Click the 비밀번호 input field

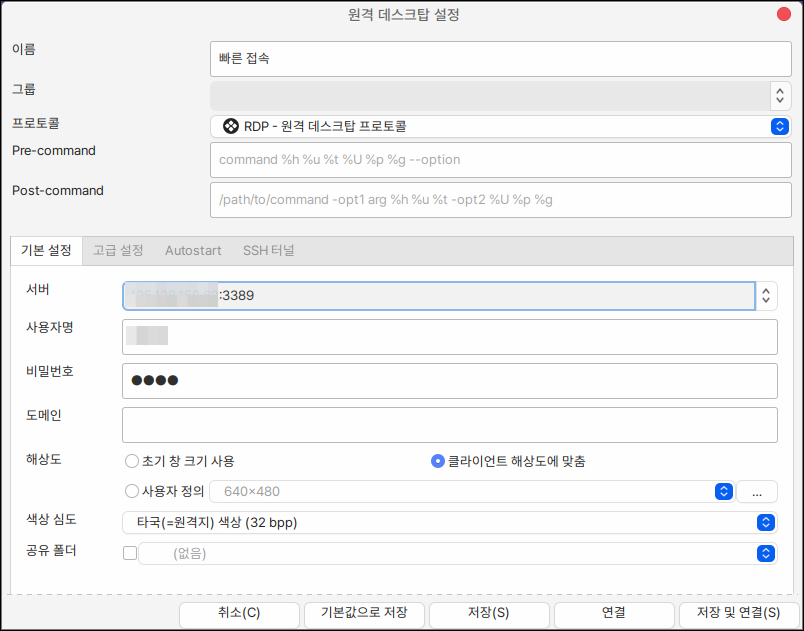click(449, 380)
